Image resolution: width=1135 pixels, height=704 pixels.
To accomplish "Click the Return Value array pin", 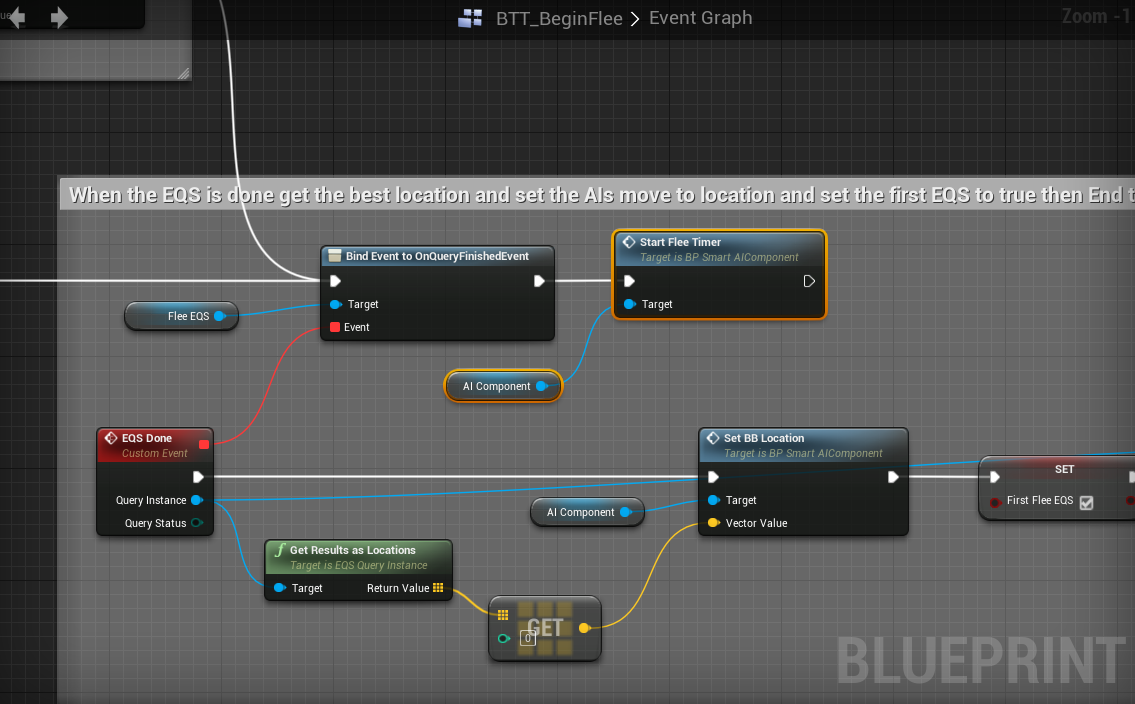I will click(x=438, y=588).
